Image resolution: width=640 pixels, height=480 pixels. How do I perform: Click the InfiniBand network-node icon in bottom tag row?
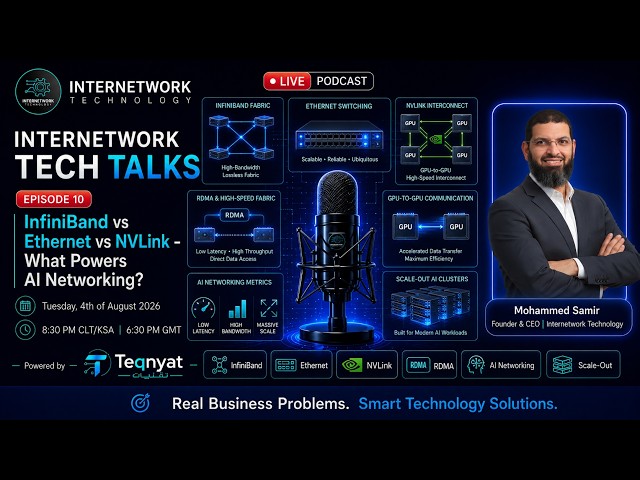click(x=219, y=364)
